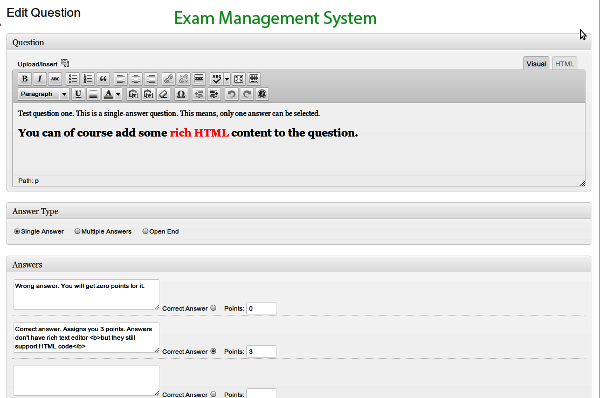
Task: Mark the zero-points wrong answer as correct
Action: tap(213, 308)
